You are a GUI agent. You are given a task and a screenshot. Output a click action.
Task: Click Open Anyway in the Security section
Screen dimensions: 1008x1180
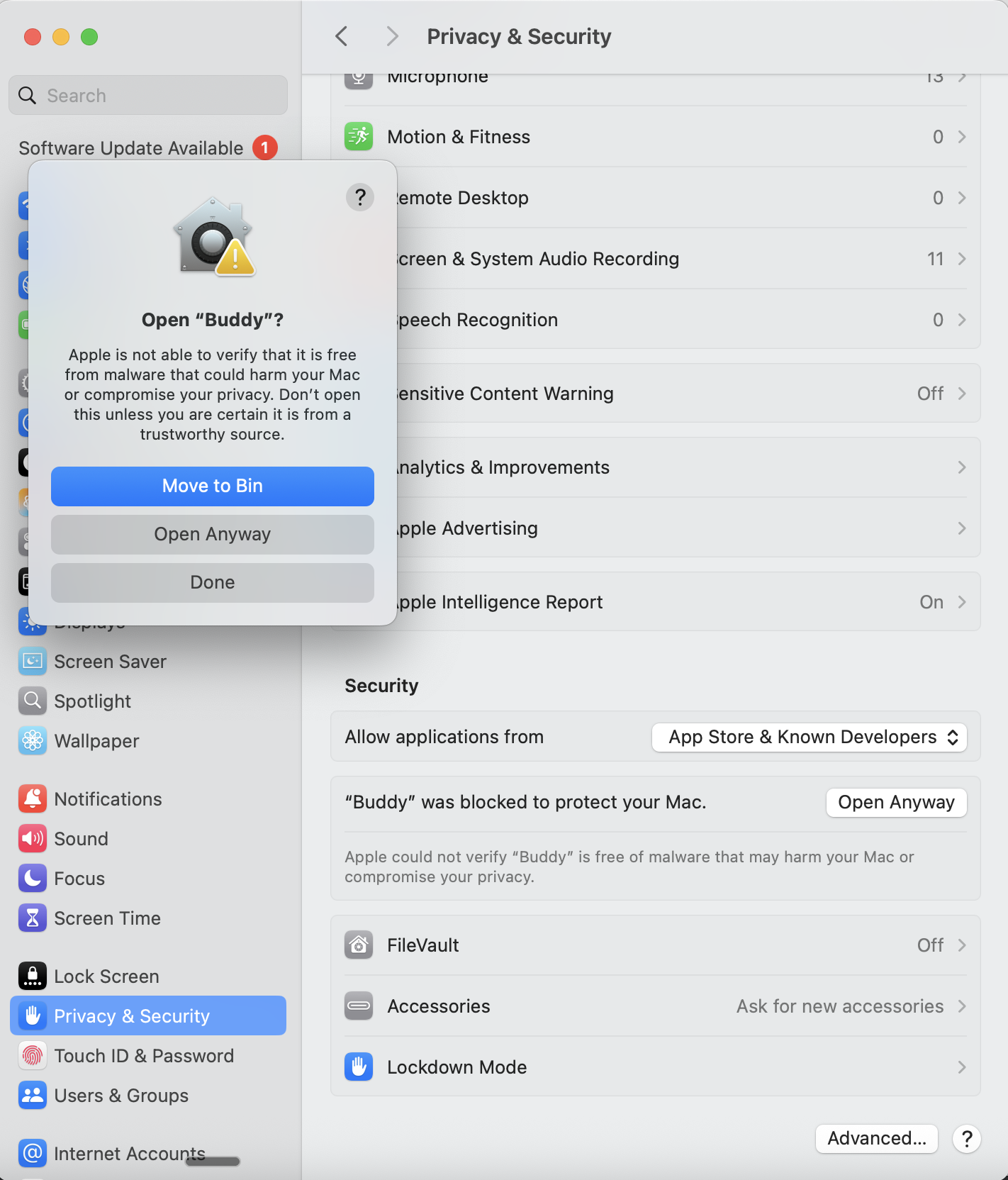point(896,802)
